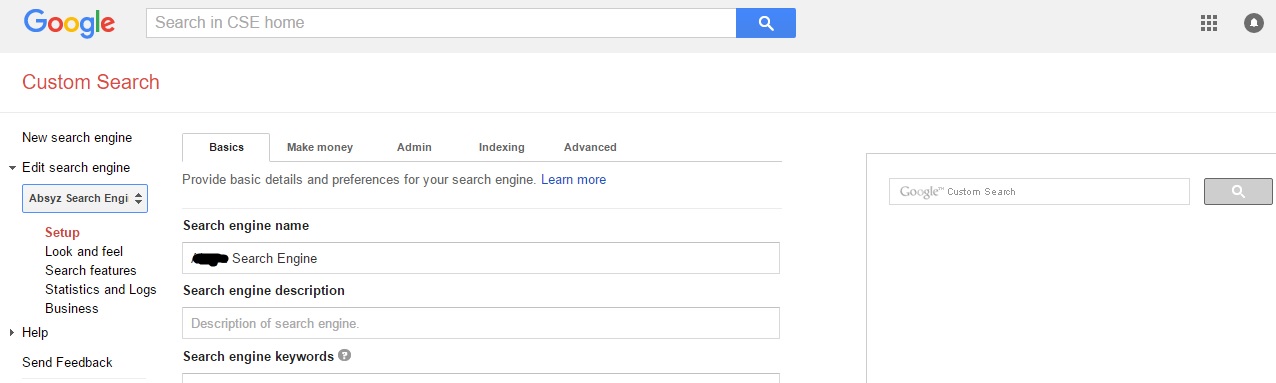Open the Absyz Search Engine dropdown
Screen dimensions: 1276x383
(x=85, y=198)
